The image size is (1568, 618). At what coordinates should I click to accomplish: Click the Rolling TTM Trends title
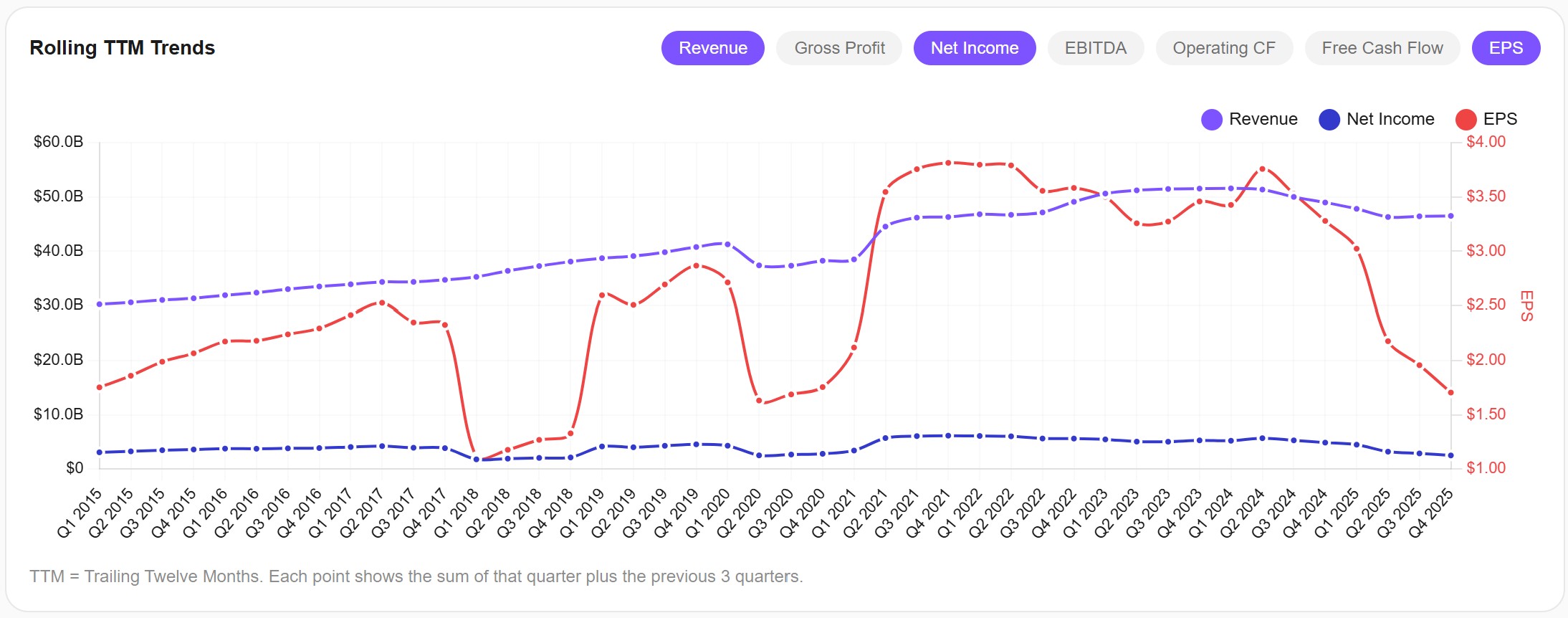point(123,48)
